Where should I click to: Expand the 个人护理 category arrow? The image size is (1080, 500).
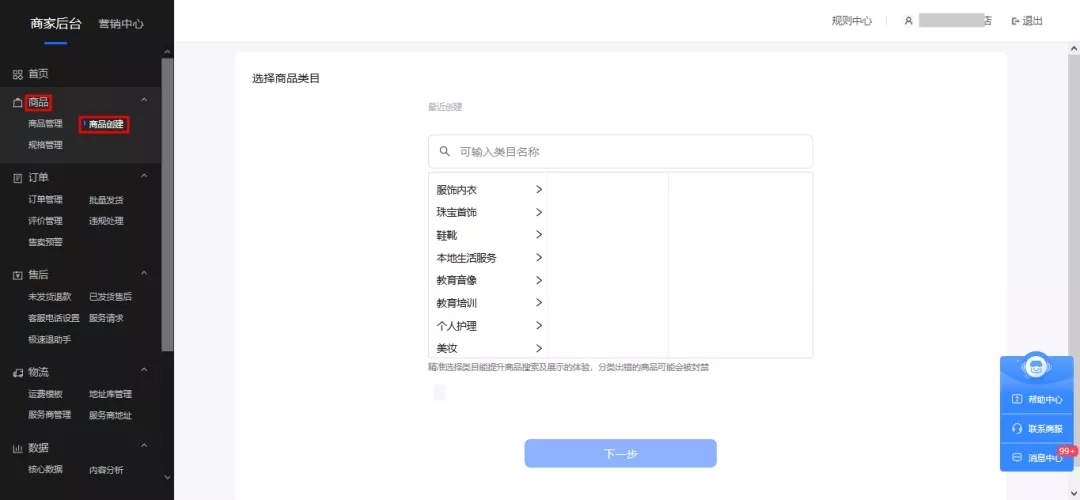click(x=539, y=325)
